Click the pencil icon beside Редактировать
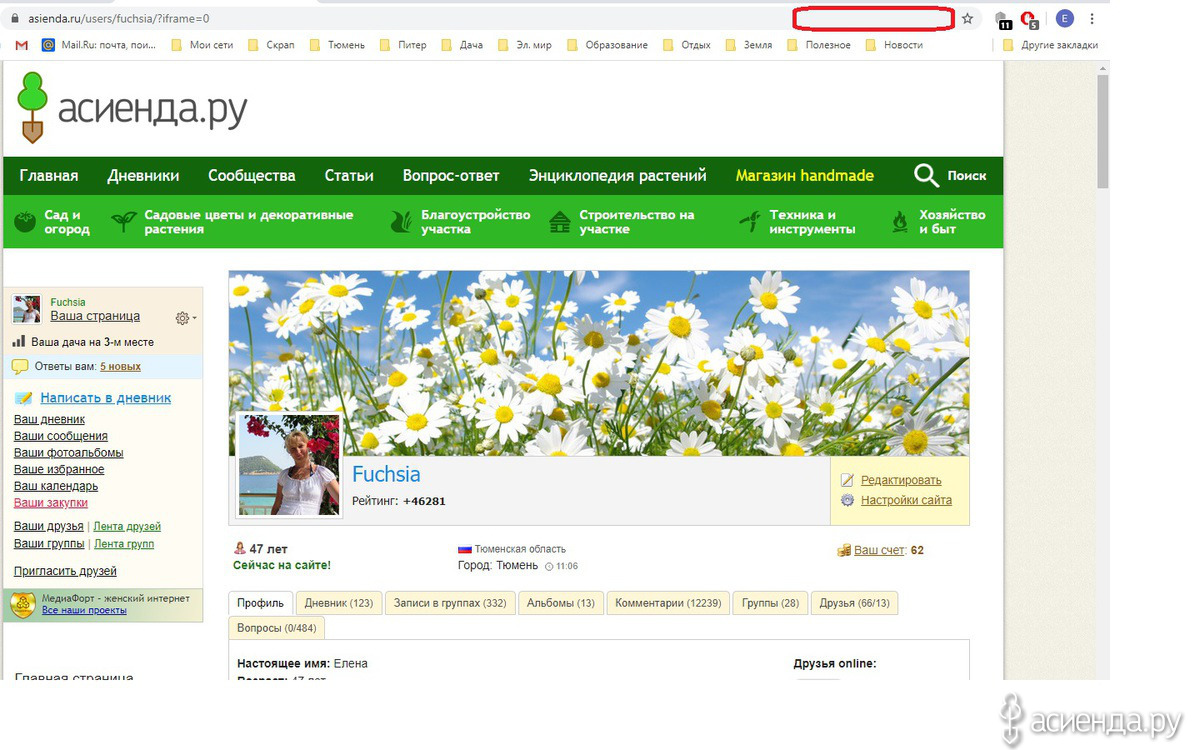The image size is (1200, 750). tap(848, 480)
